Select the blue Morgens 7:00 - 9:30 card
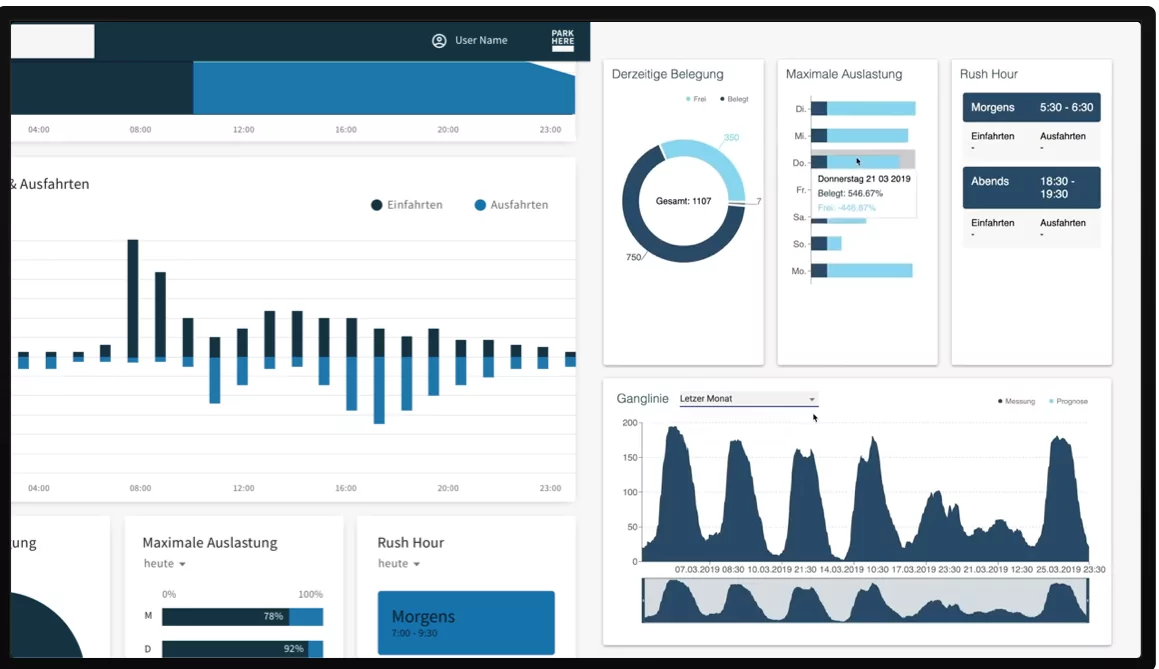Screen dimensions: 1159x669 pyautogui.click(x=466, y=622)
